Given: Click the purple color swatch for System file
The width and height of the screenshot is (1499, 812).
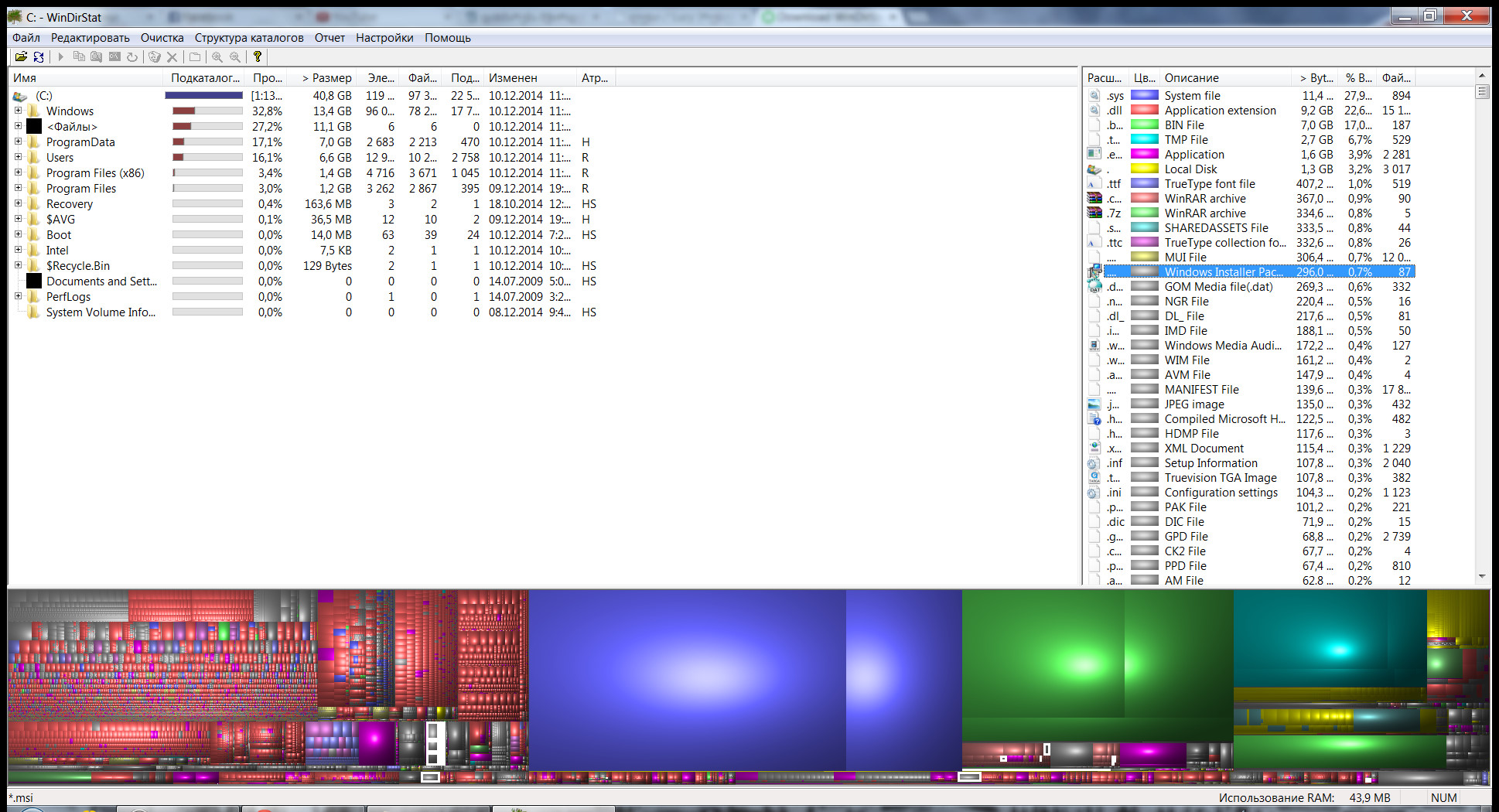Looking at the screenshot, I should click(x=1143, y=95).
